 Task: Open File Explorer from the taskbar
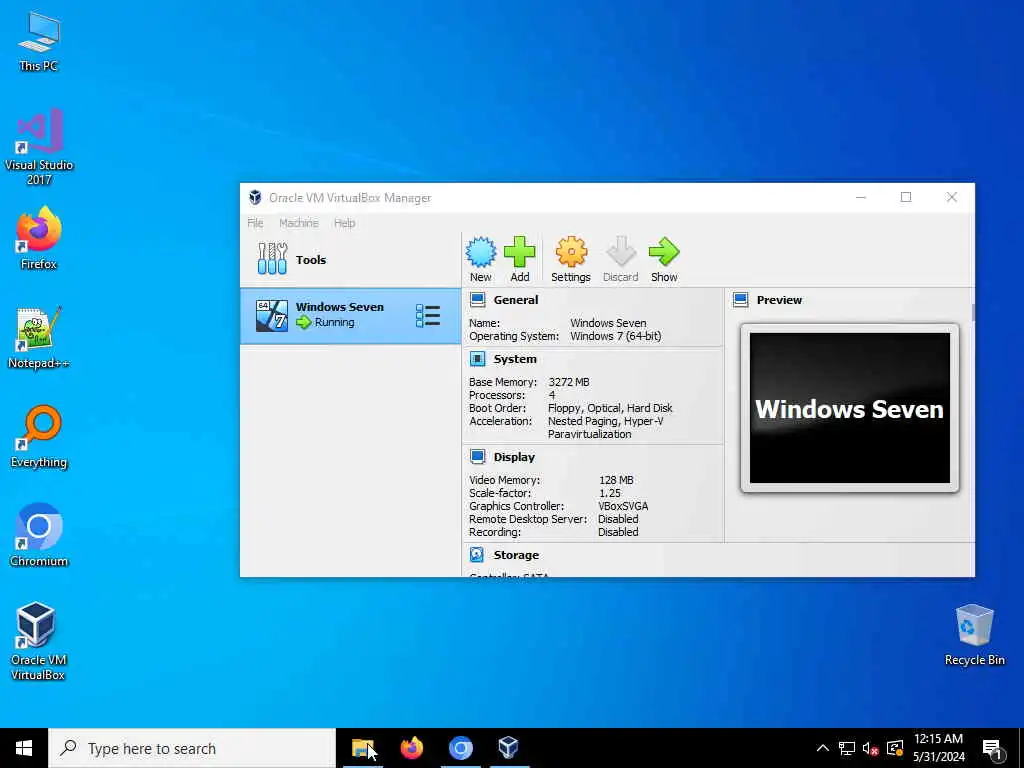click(x=363, y=748)
